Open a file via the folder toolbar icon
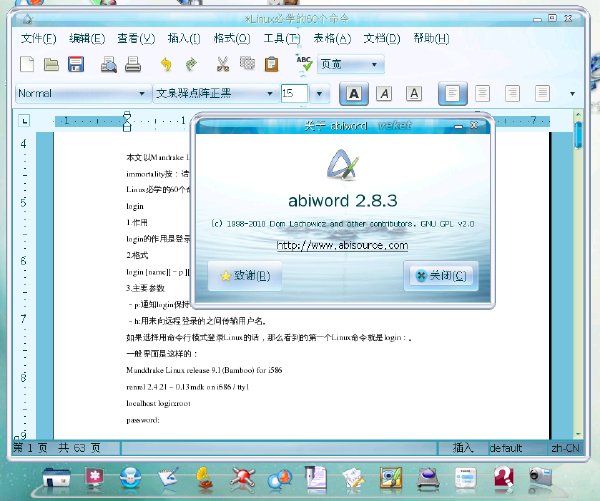The image size is (600, 501). point(51,64)
